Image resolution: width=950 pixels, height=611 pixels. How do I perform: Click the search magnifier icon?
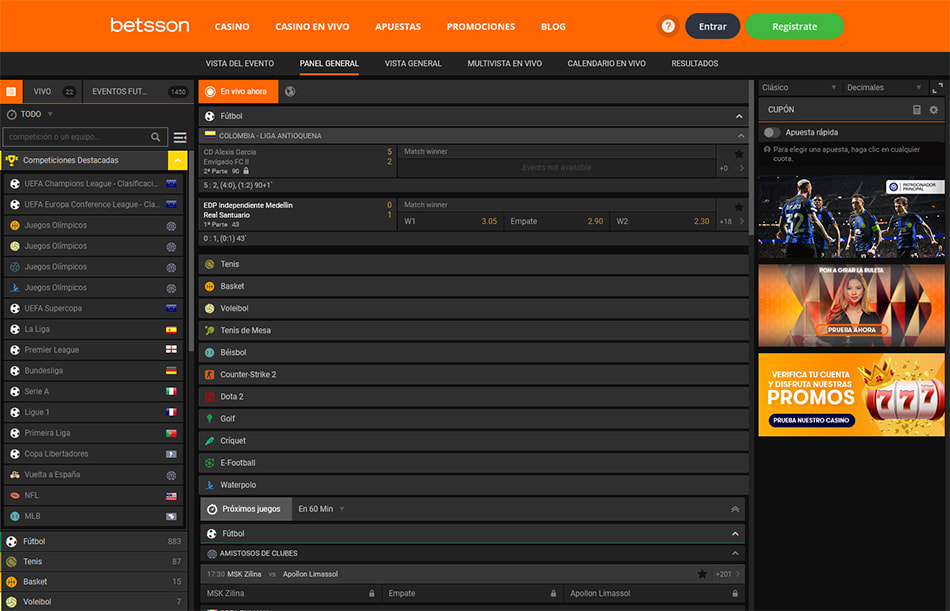(155, 137)
